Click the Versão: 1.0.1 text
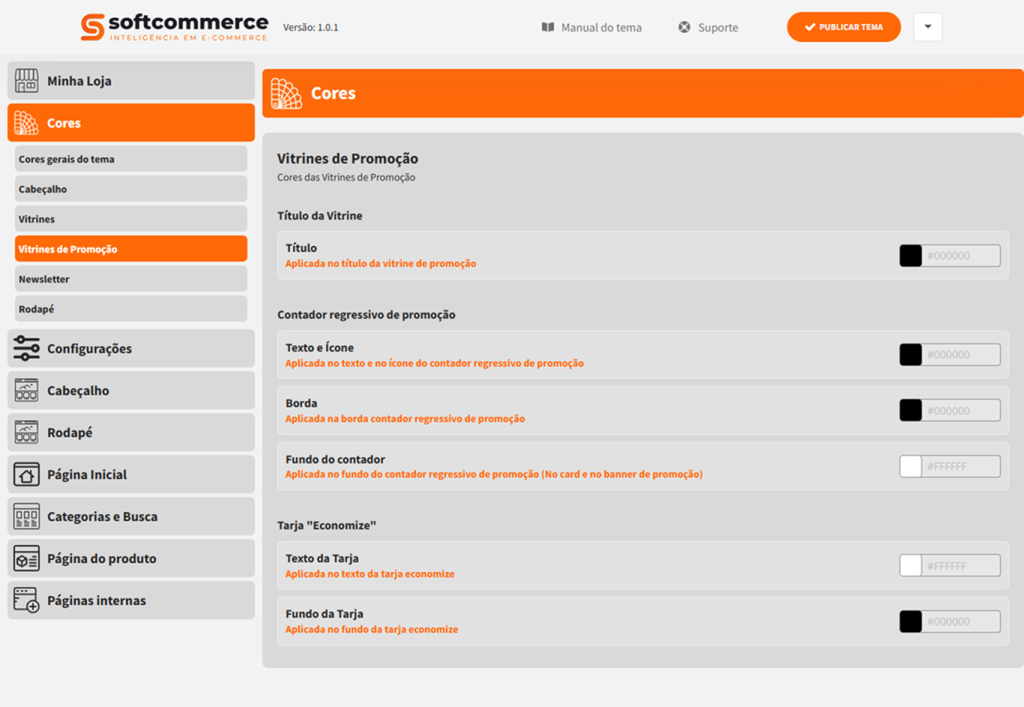The image size is (1024, 707). [x=311, y=27]
